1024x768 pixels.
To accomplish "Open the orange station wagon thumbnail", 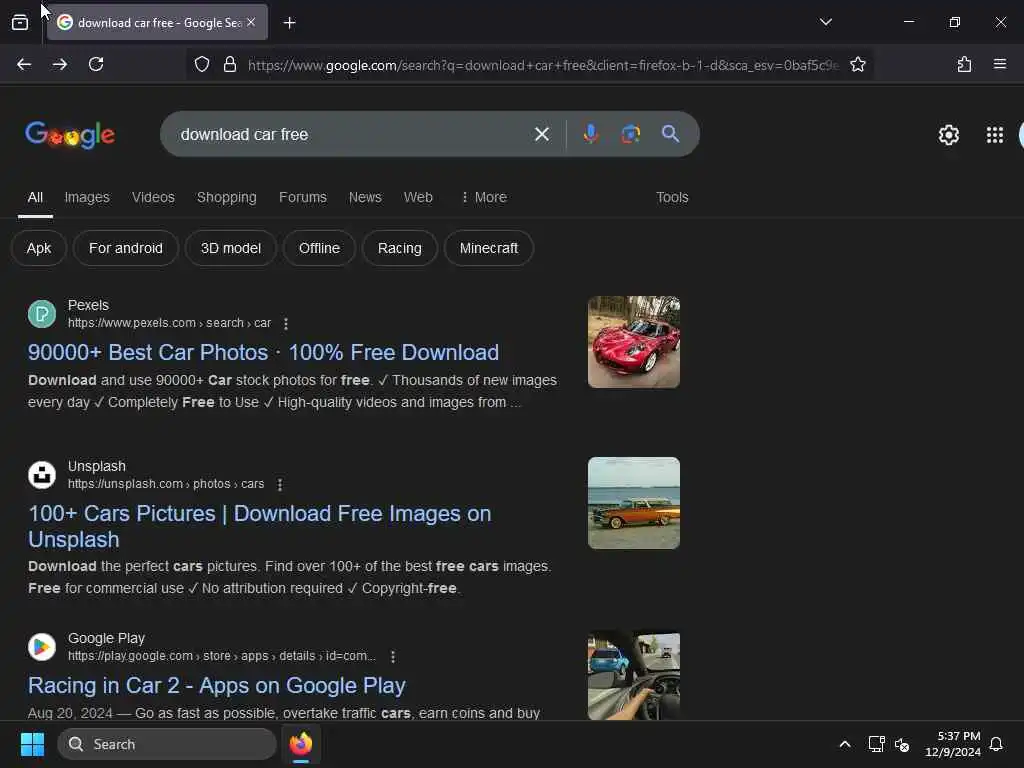I will (633, 503).
